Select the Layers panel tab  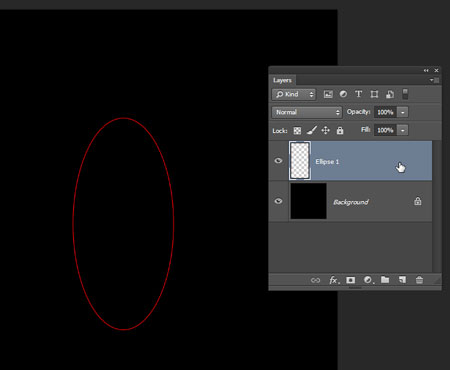(x=282, y=80)
